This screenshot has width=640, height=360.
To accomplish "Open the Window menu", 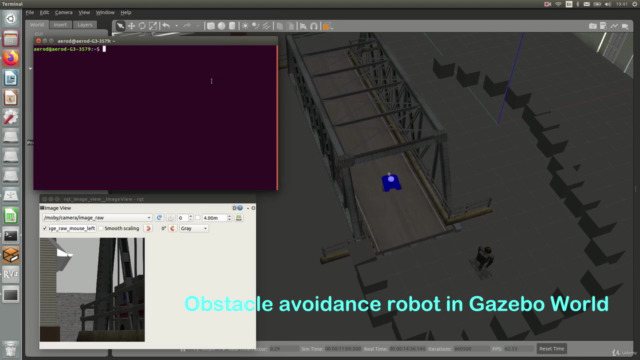I will (x=105, y=13).
